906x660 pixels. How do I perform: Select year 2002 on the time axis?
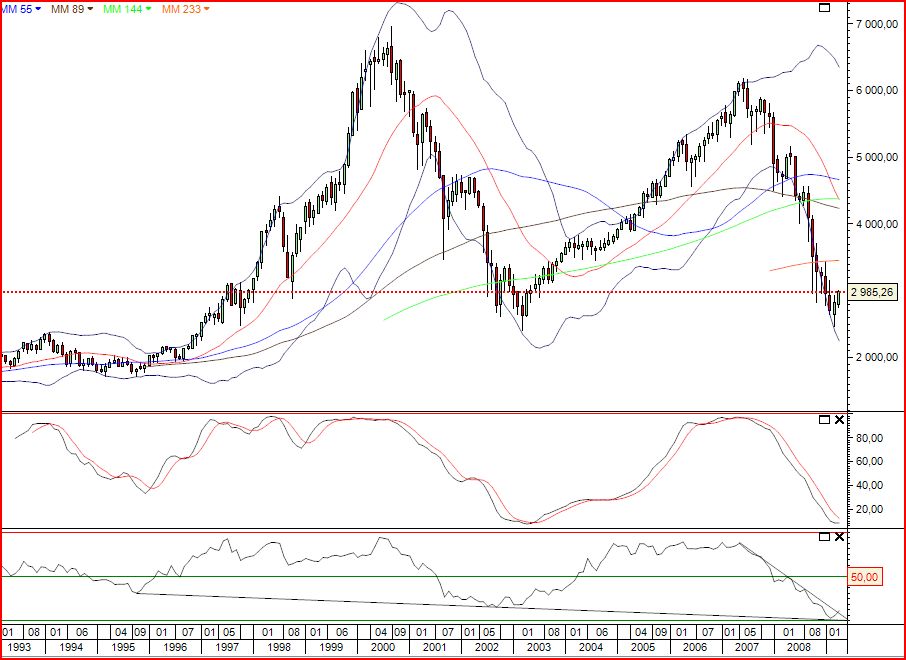pyautogui.click(x=487, y=647)
